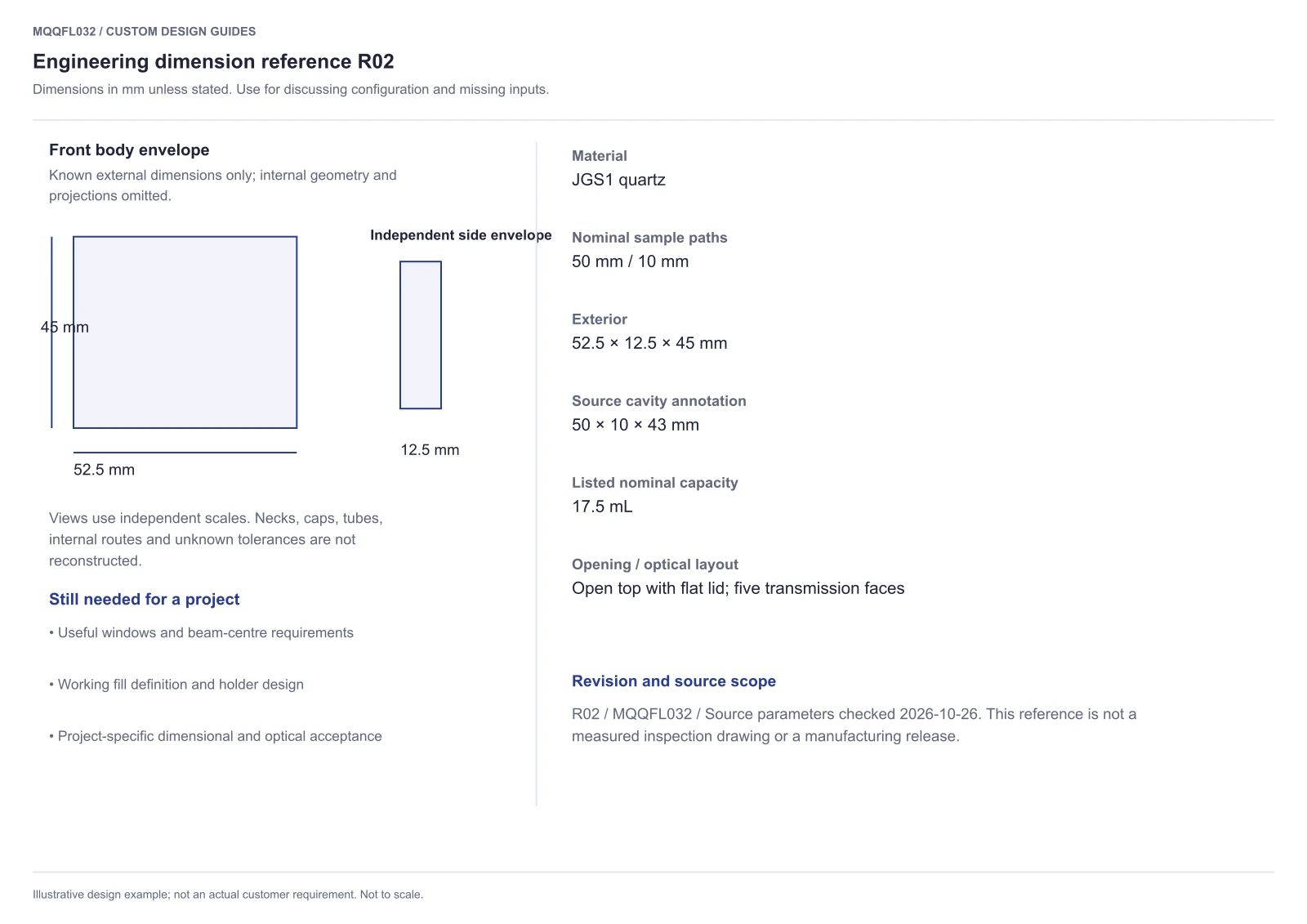Click the '45 mm' height label
The image size is (1307, 924).
point(65,327)
